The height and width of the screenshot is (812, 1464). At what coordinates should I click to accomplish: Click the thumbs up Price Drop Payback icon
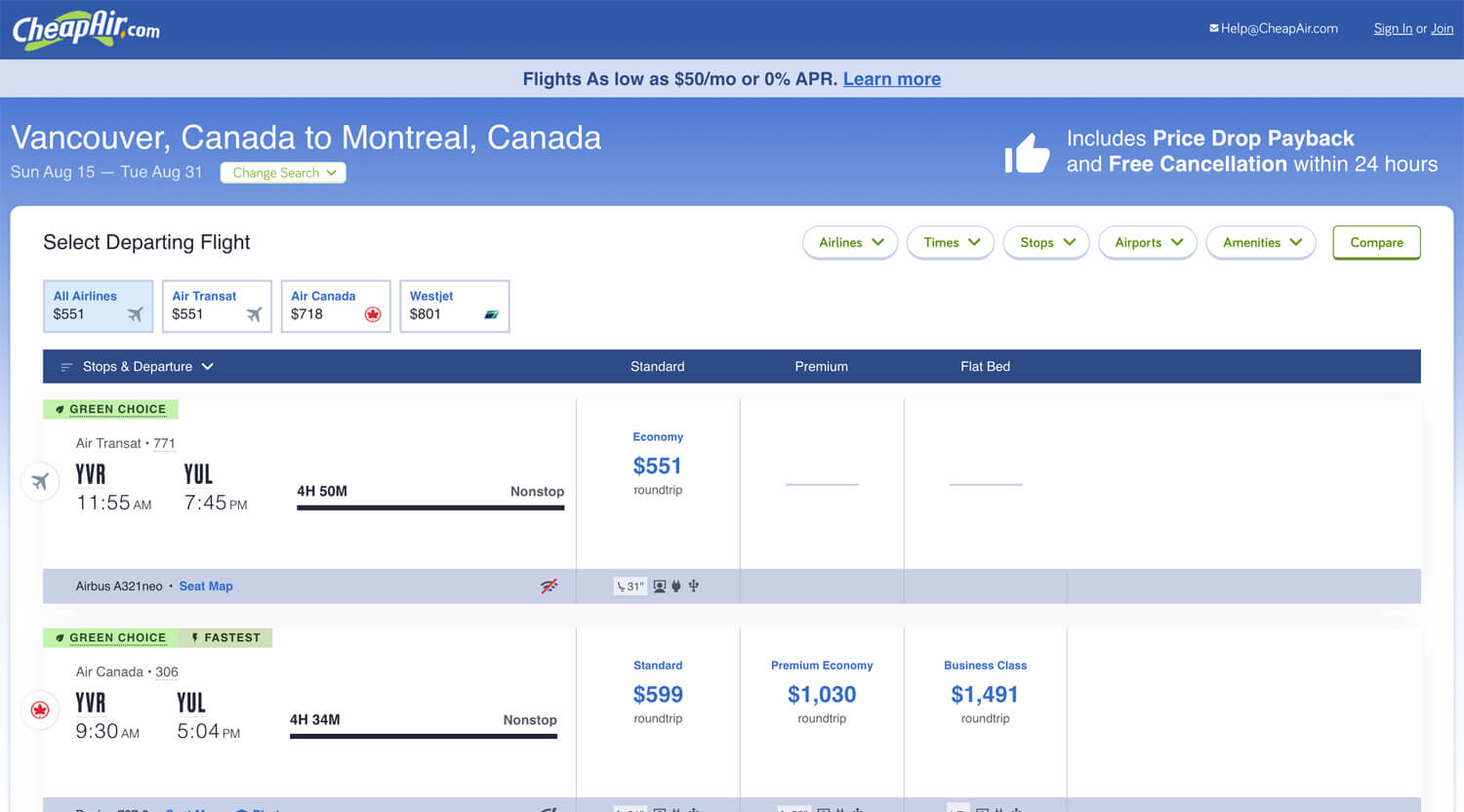coord(1027,153)
